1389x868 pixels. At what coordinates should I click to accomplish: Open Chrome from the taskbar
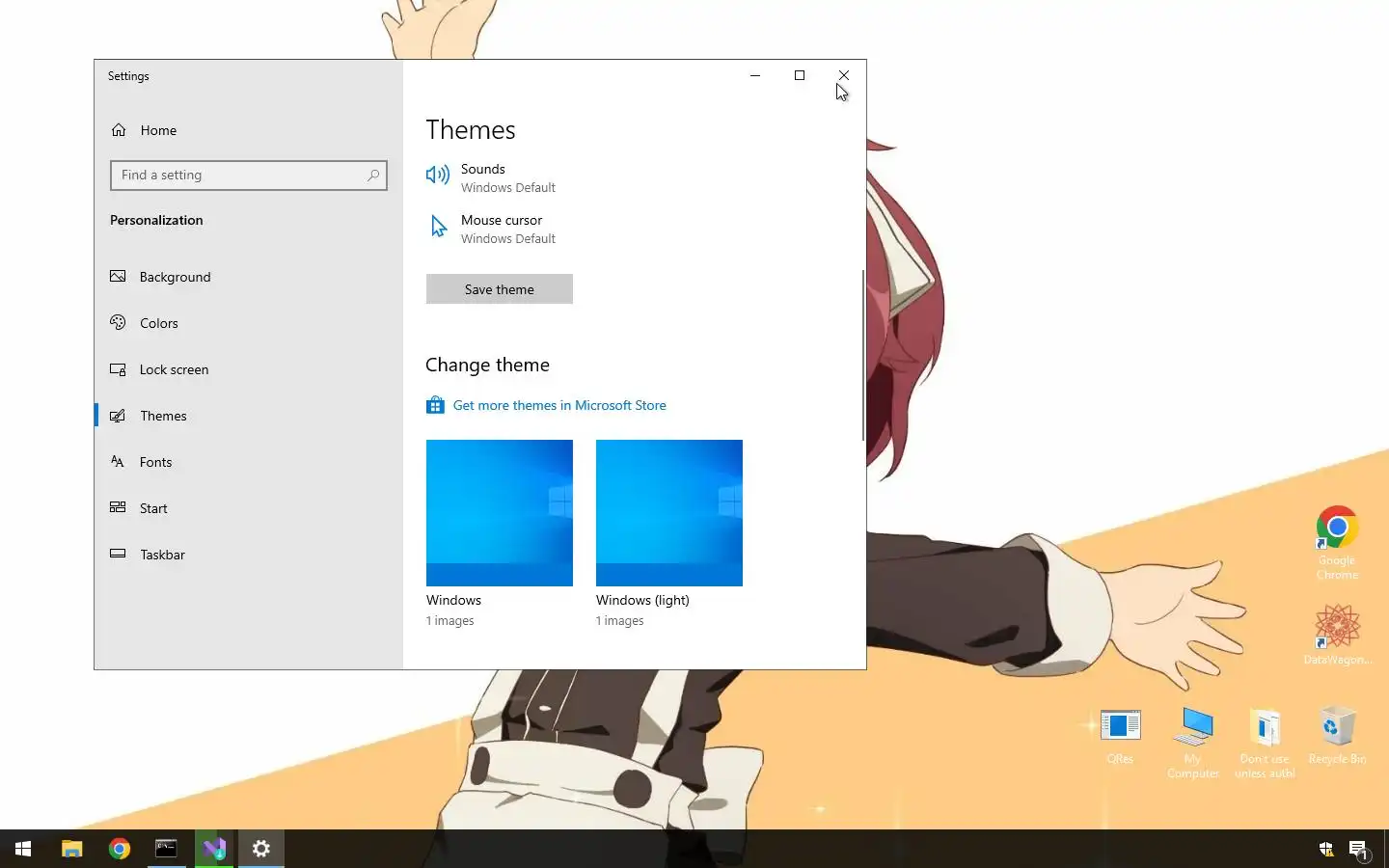(x=120, y=849)
